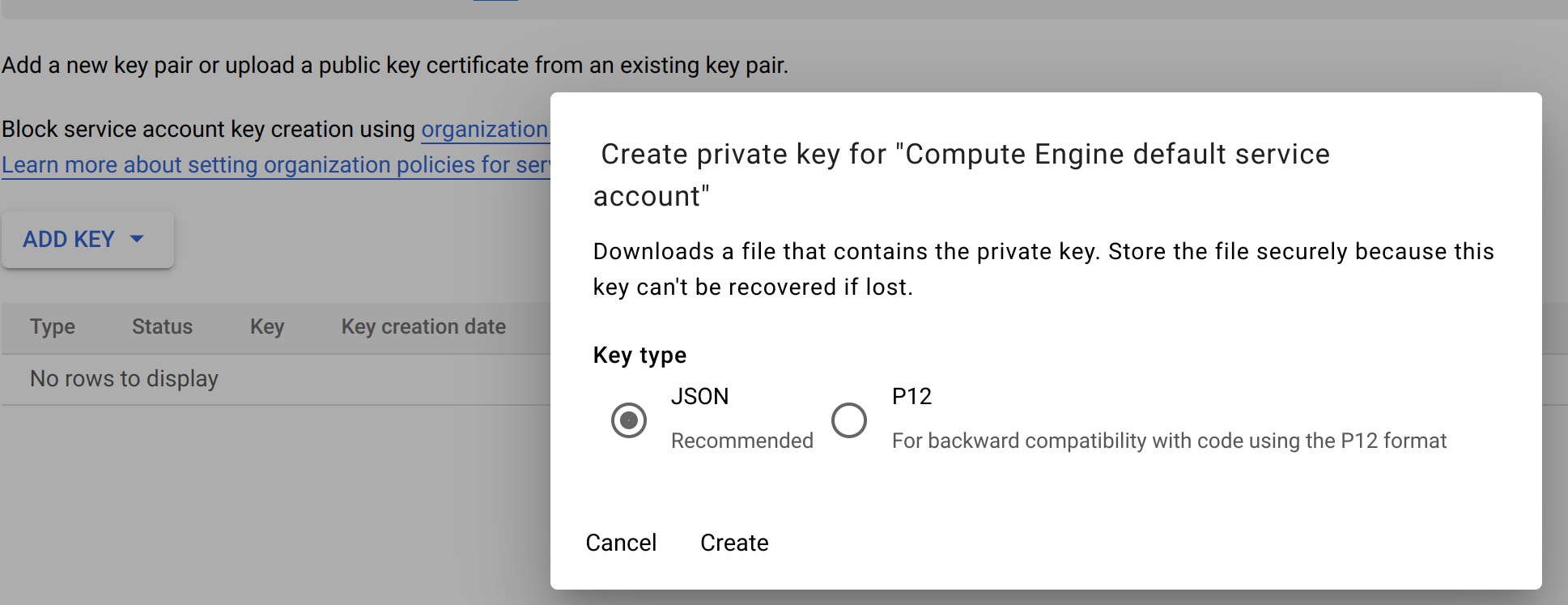The width and height of the screenshot is (1568, 605).
Task: Click the P12 backward compatibility description
Action: click(x=1168, y=441)
